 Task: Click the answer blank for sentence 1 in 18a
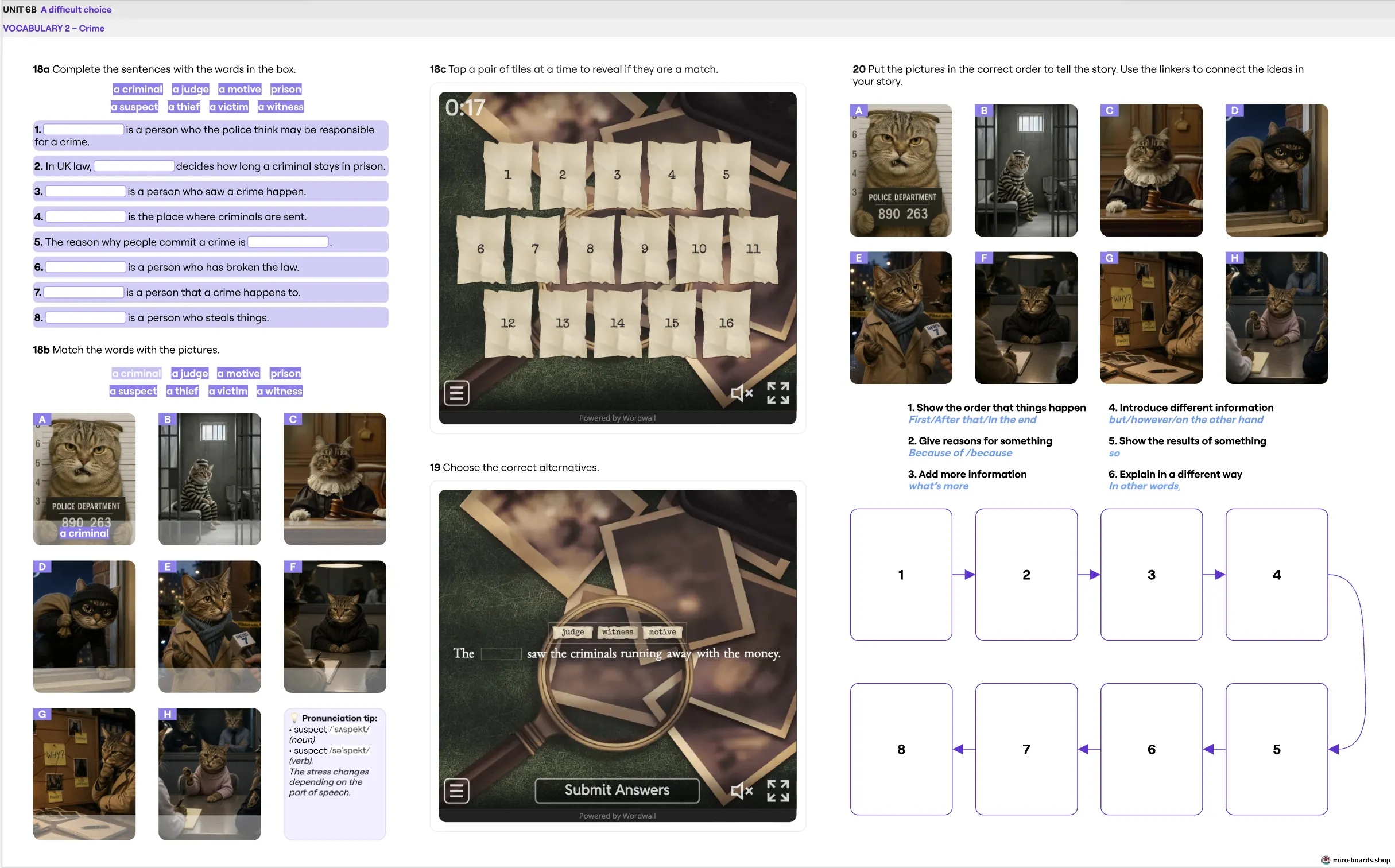[x=84, y=130]
